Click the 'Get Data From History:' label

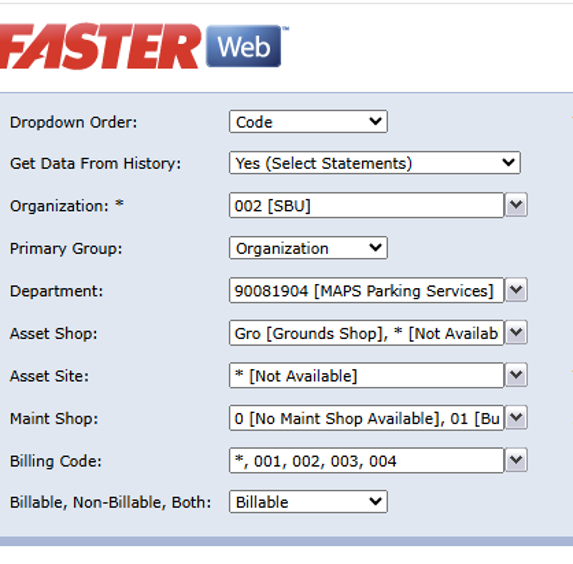pos(95,163)
